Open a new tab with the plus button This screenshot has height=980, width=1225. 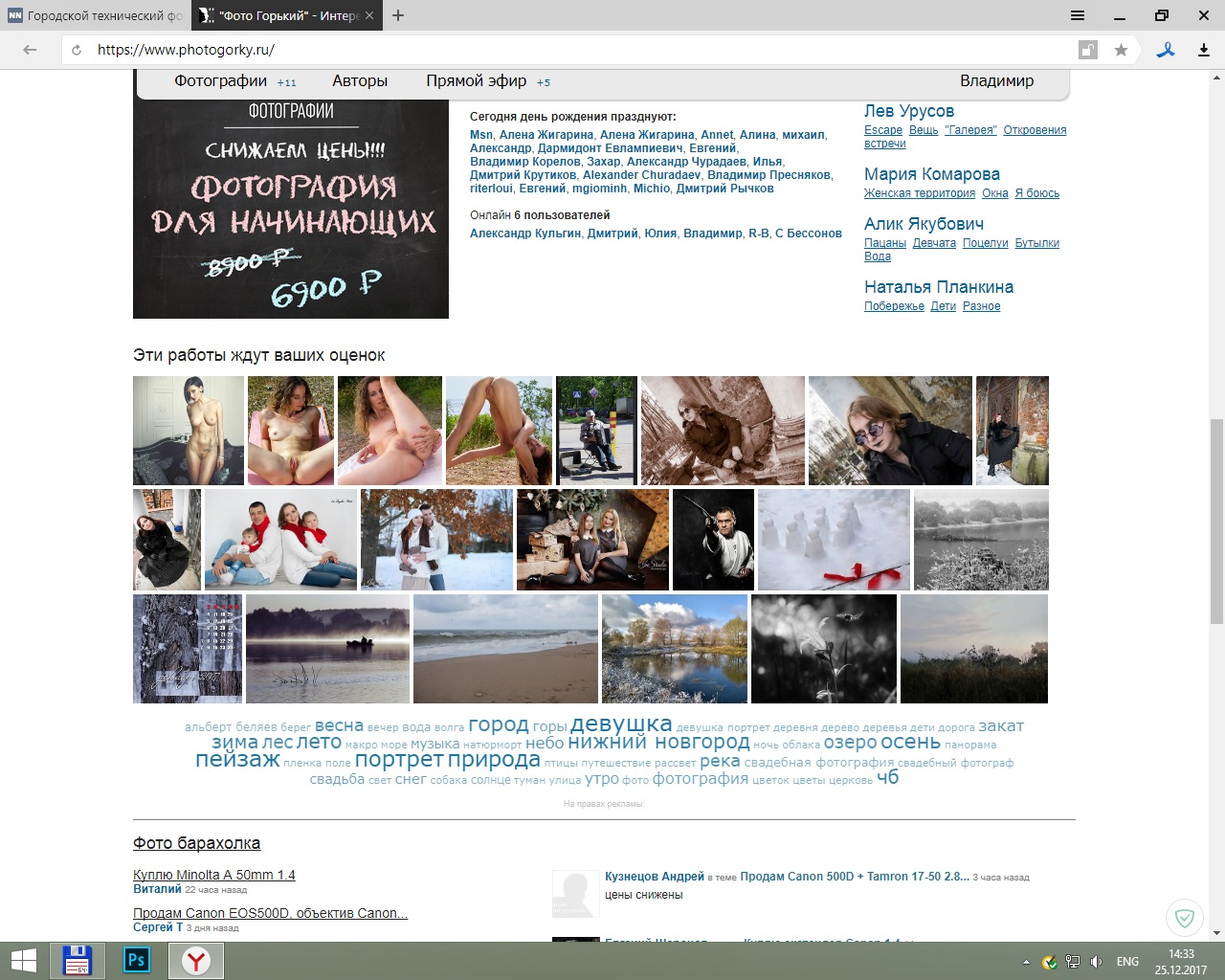point(398,15)
